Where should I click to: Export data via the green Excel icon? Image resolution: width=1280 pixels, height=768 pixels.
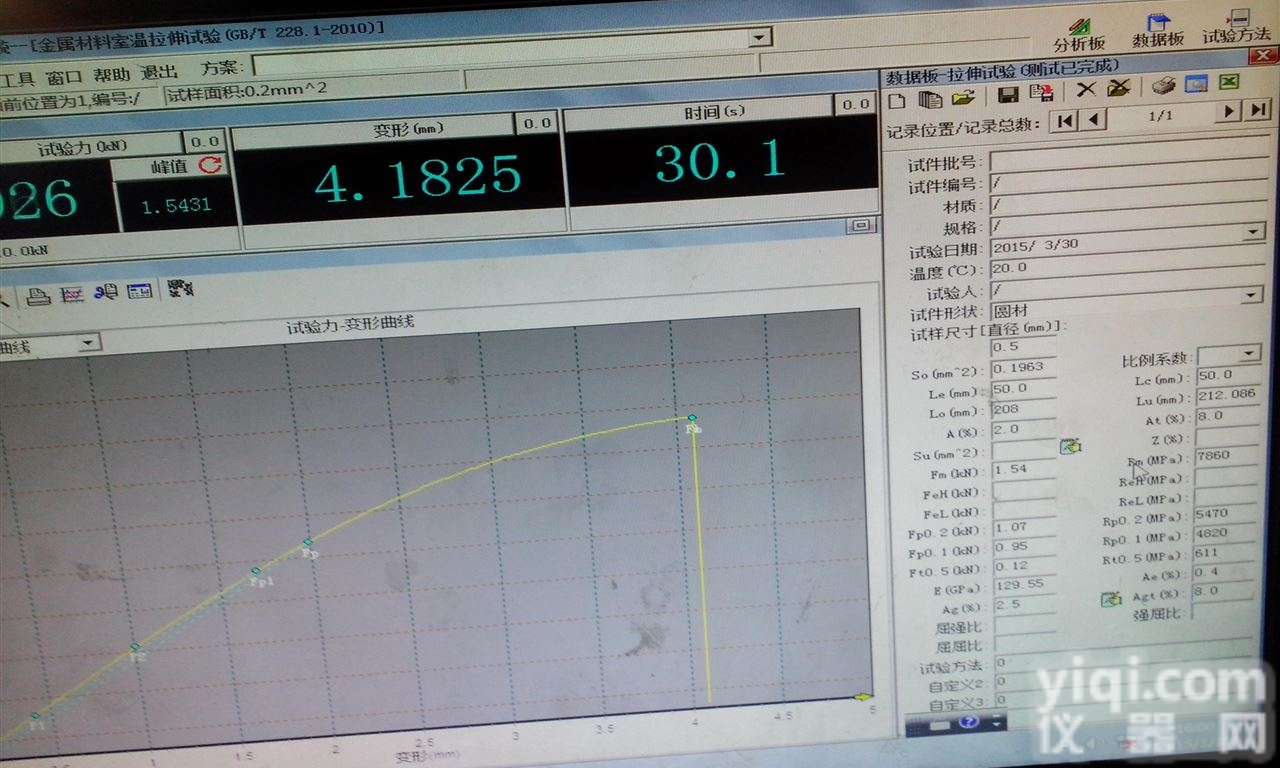[x=1229, y=84]
